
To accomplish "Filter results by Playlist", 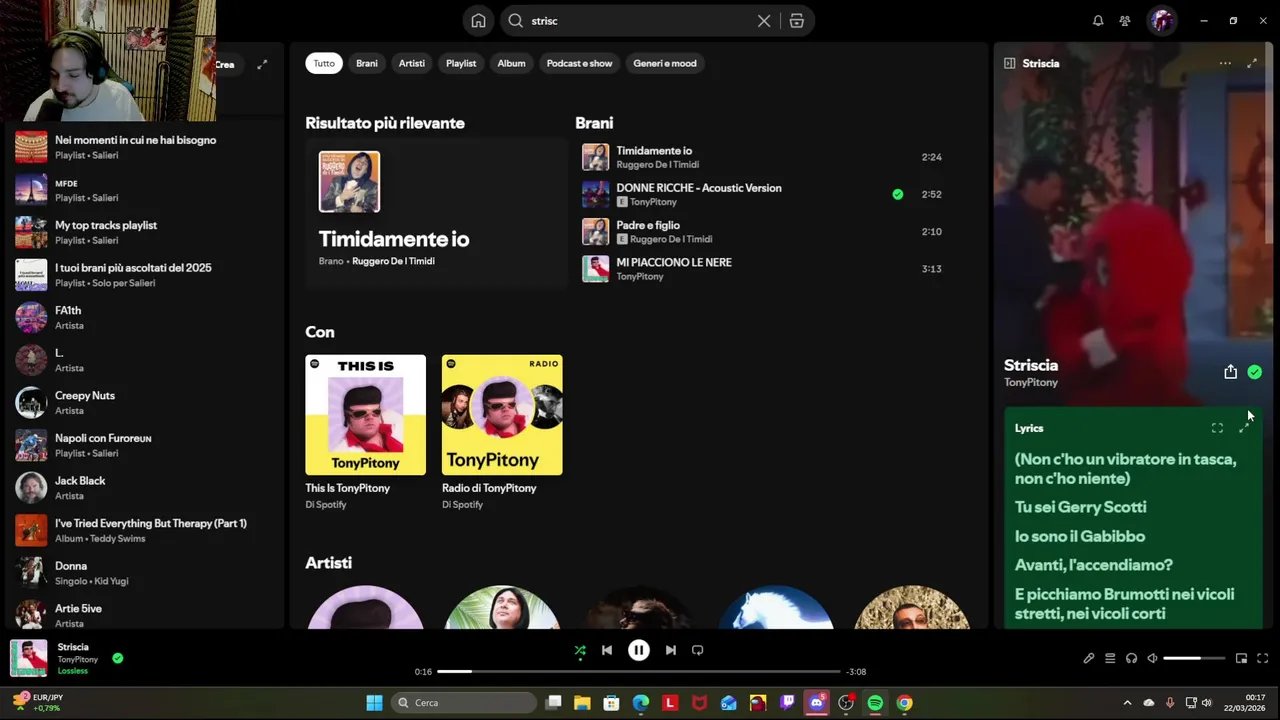I will tap(461, 63).
